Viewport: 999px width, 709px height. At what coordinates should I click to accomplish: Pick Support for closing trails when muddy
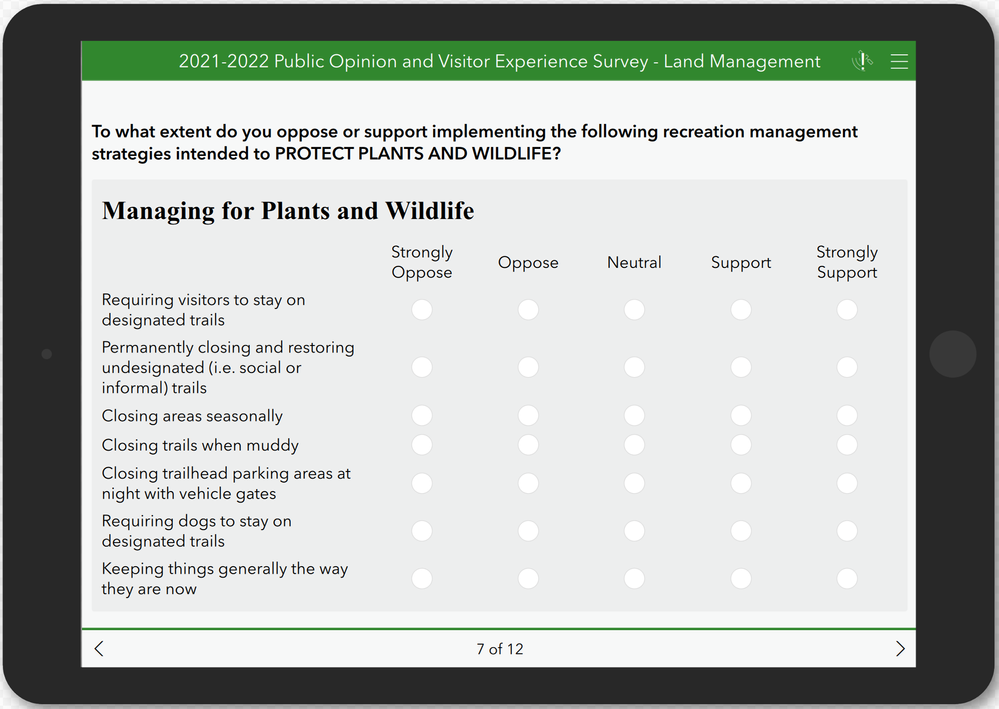(741, 445)
